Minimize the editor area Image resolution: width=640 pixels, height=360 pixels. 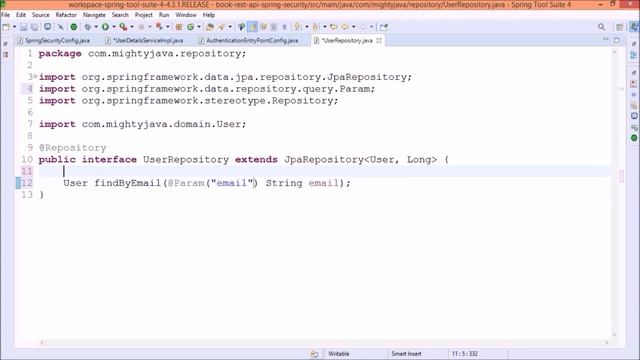point(606,40)
